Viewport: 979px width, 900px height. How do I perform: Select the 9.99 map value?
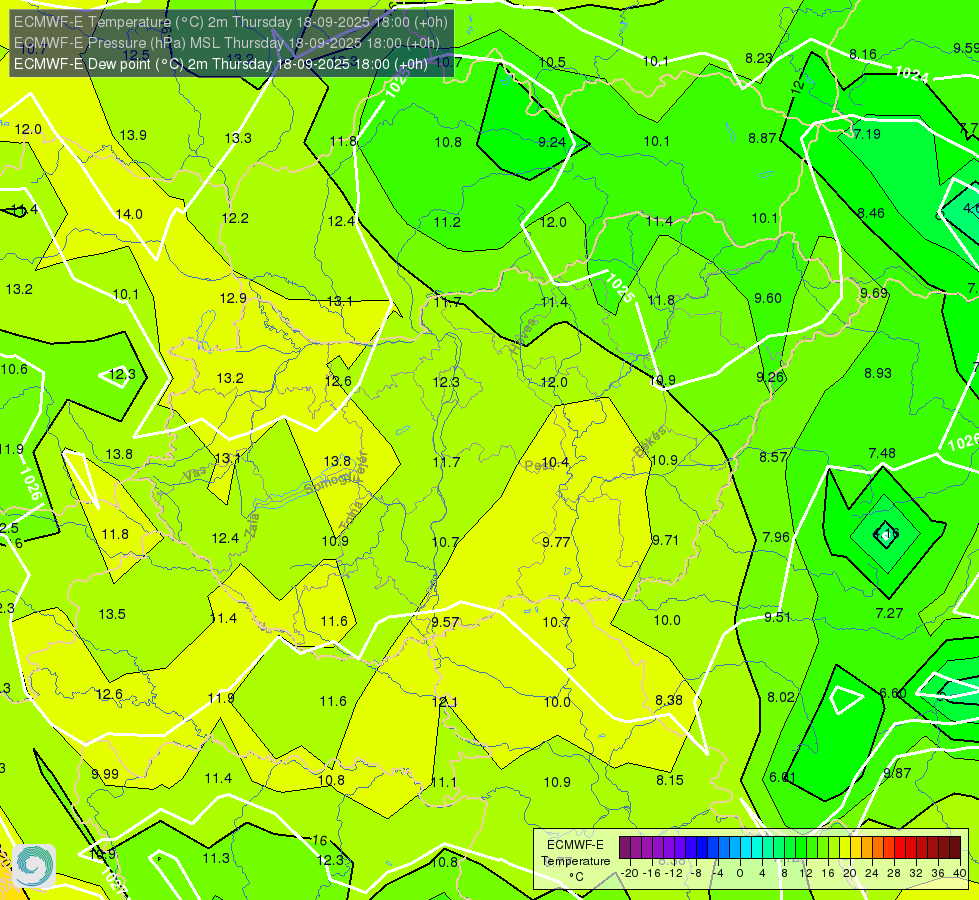point(105,774)
